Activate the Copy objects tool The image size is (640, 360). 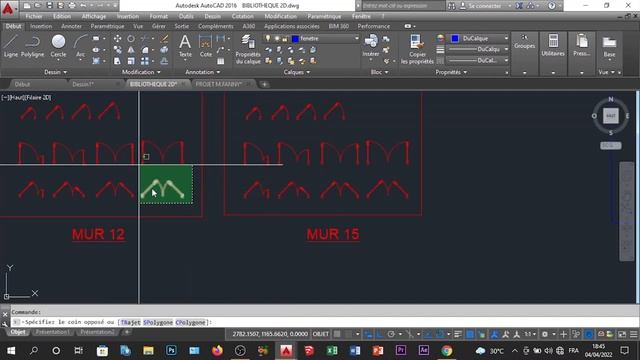click(x=117, y=50)
